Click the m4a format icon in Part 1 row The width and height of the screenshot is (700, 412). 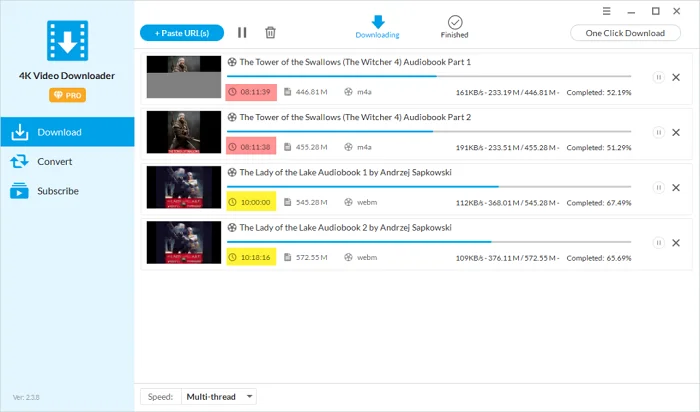click(348, 92)
